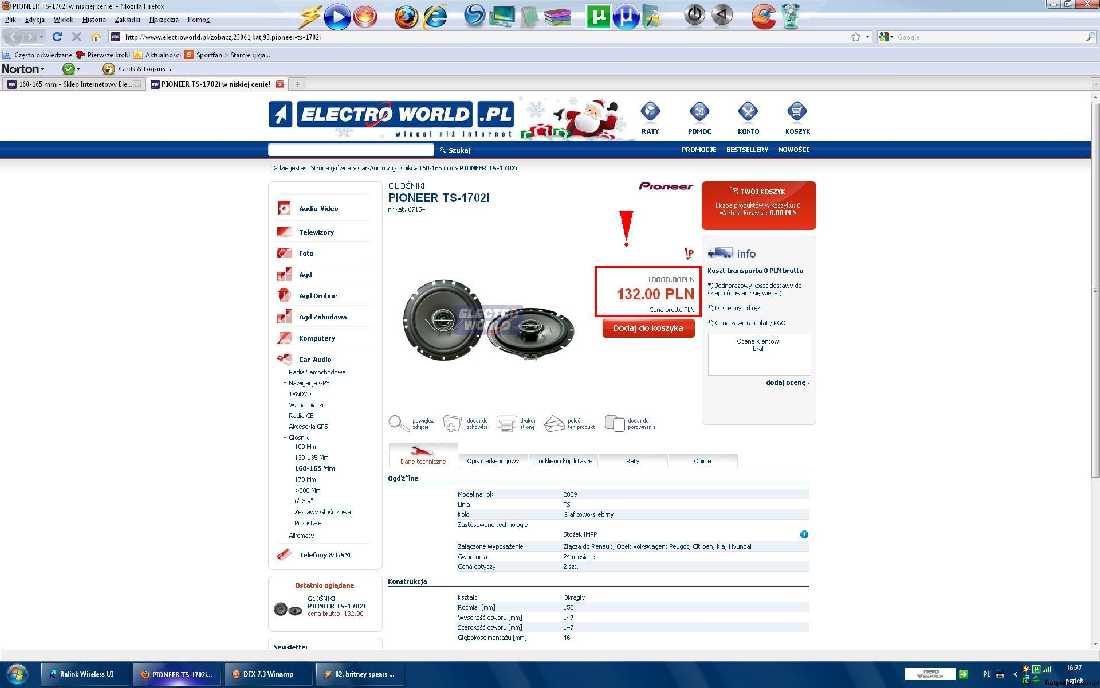Click the Twój Koszyk cart panel

(758, 205)
